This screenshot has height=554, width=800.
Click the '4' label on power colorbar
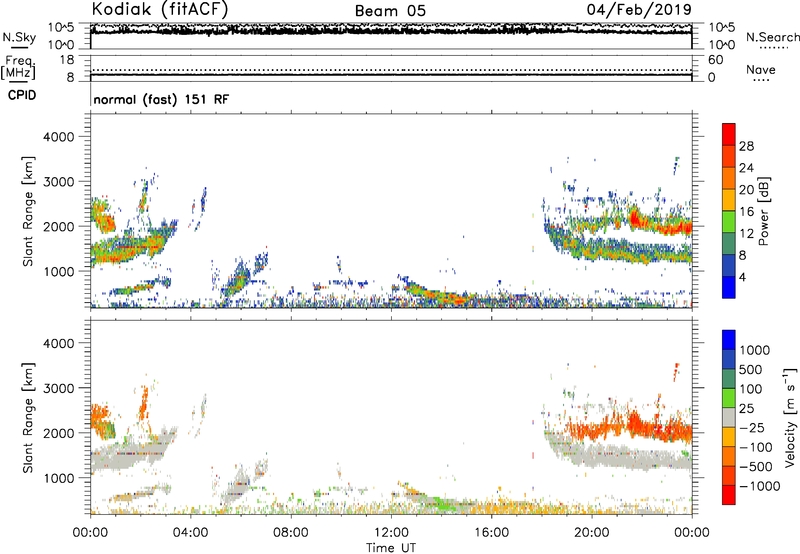tap(742, 277)
